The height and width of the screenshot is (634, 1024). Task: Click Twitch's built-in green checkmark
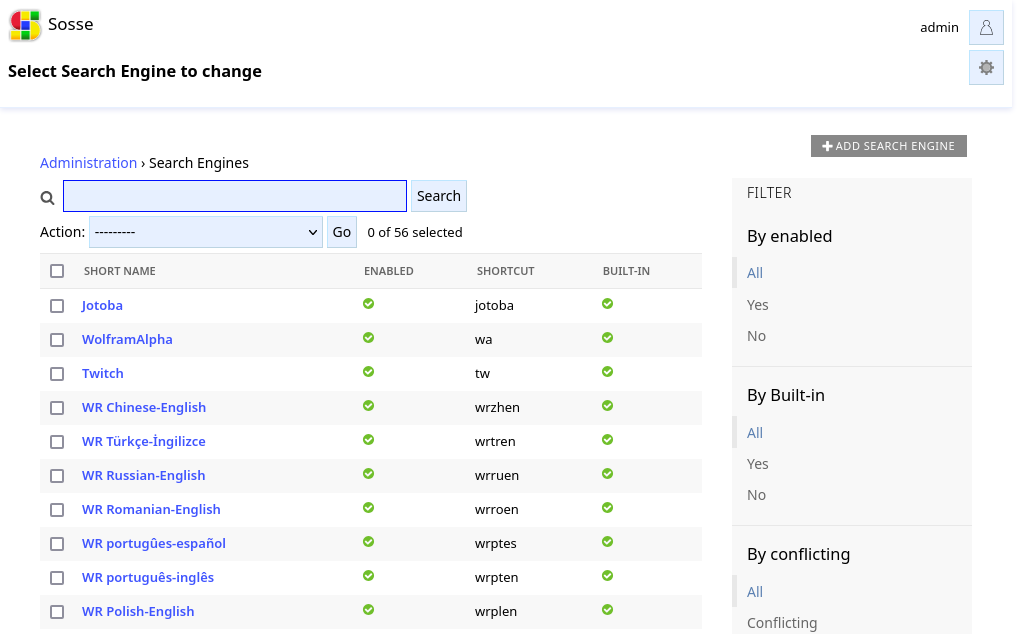tap(607, 372)
